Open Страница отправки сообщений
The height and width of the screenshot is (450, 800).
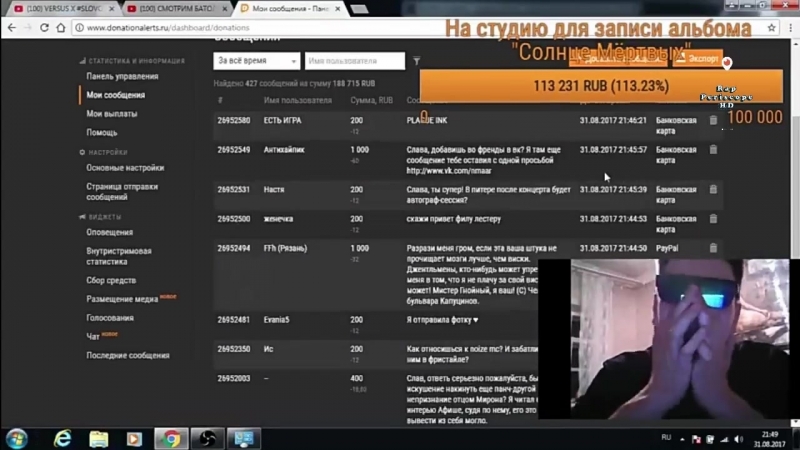pyautogui.click(x=122, y=192)
